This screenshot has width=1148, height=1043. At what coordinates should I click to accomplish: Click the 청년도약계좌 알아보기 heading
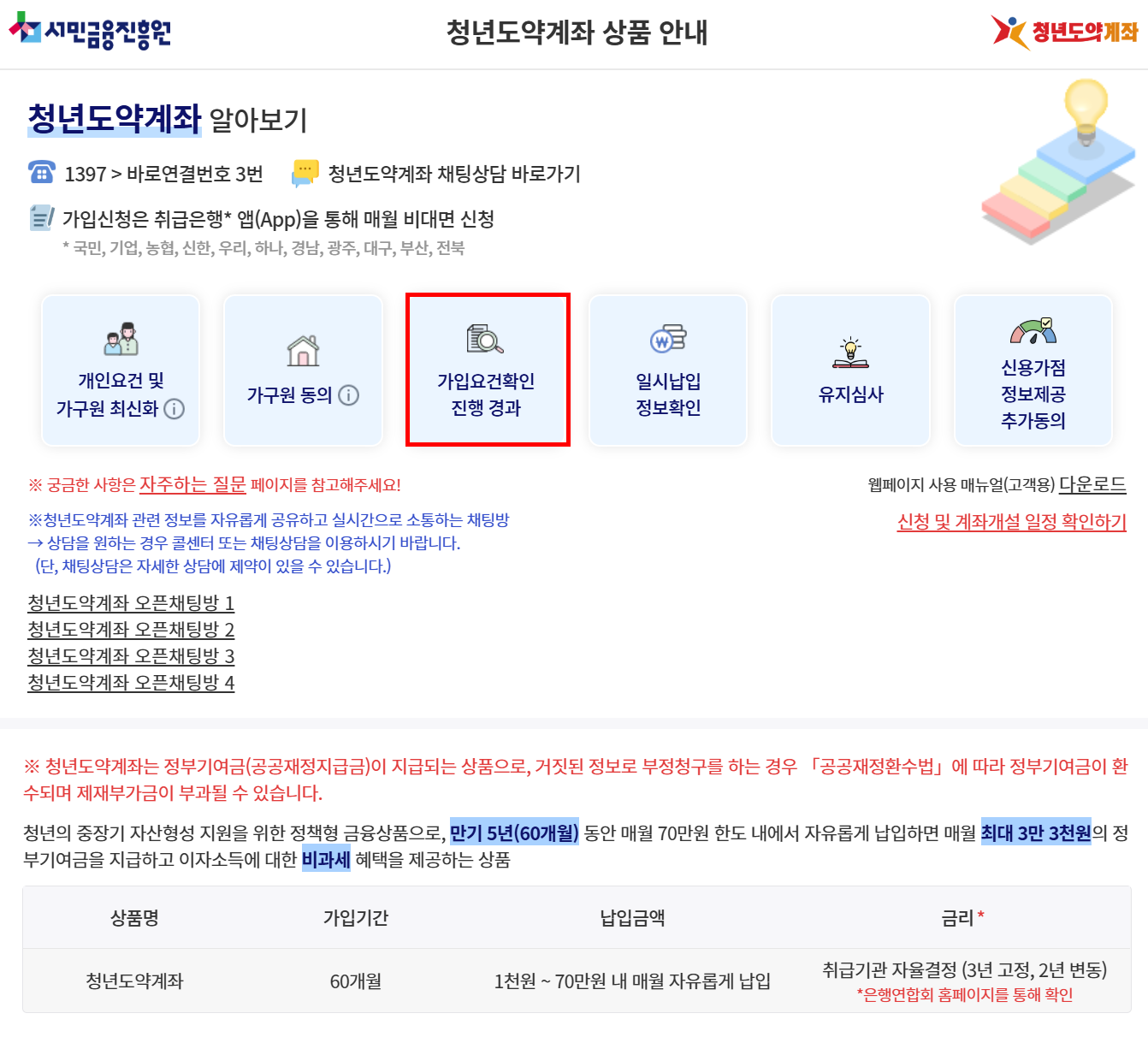[168, 119]
